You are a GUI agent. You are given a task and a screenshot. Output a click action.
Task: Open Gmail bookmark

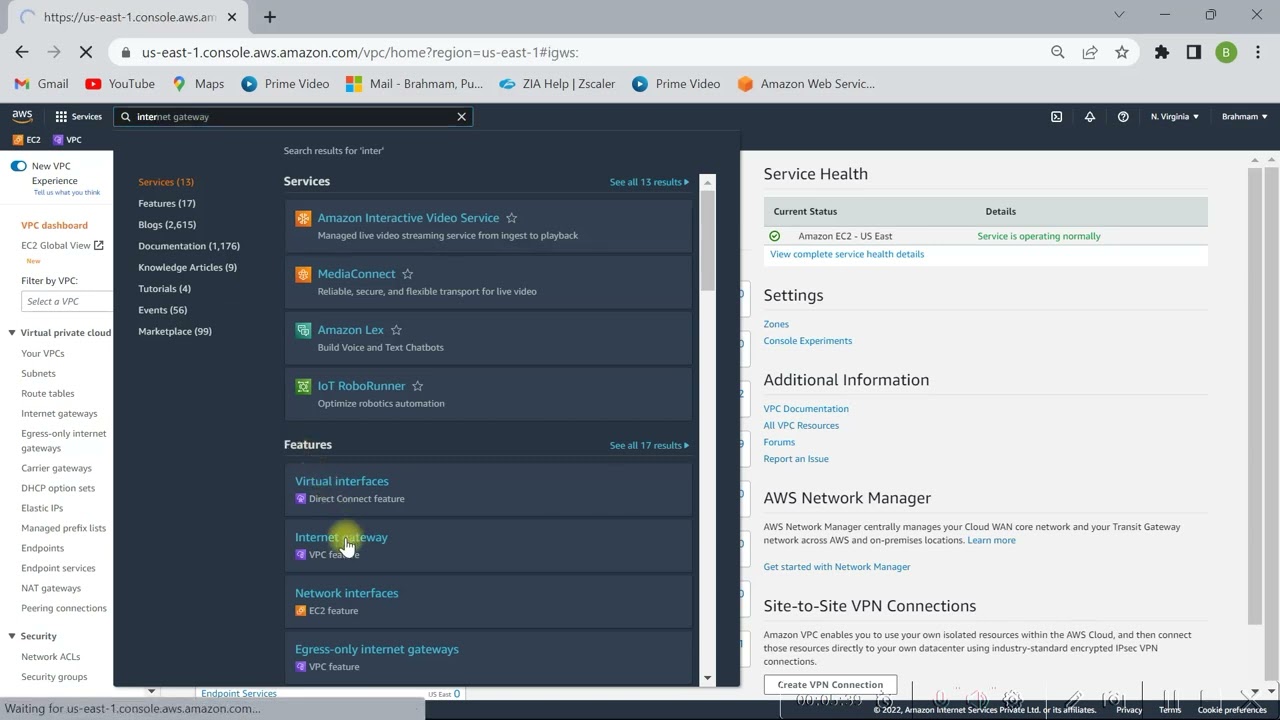pos(41,84)
